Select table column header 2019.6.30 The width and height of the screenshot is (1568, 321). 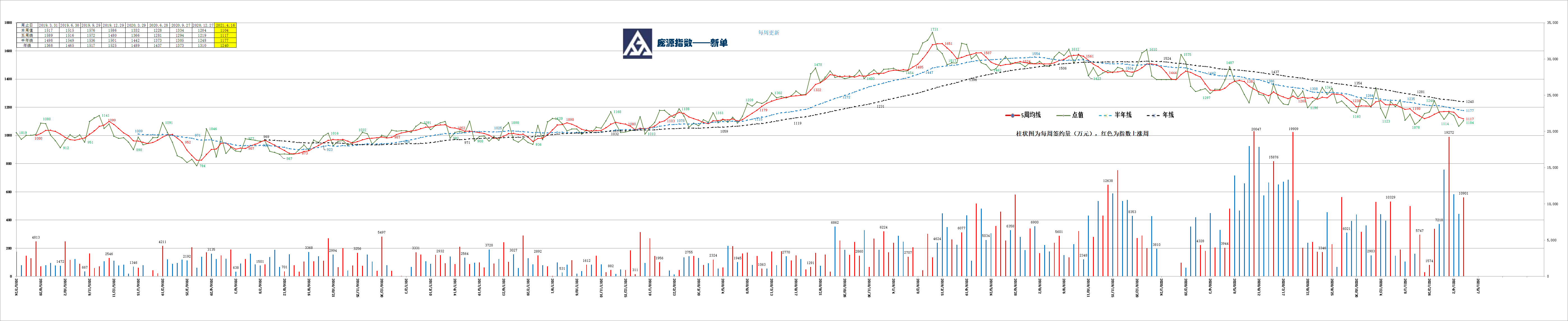[x=70, y=25]
